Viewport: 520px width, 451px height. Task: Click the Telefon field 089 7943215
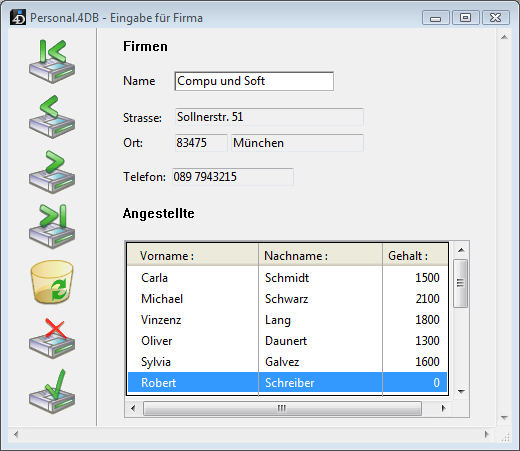pos(233,177)
